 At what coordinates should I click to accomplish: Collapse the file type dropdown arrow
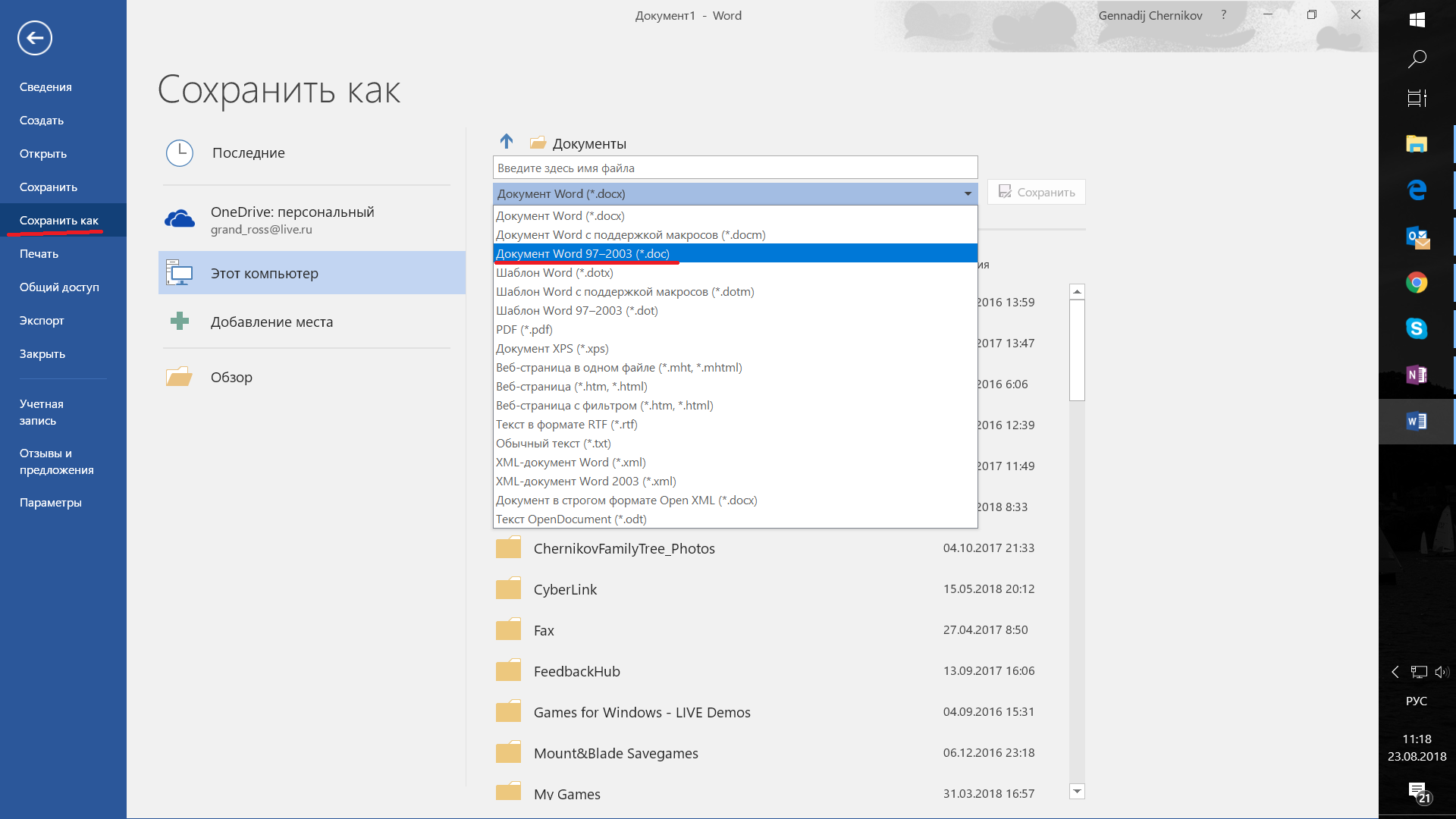pos(968,194)
